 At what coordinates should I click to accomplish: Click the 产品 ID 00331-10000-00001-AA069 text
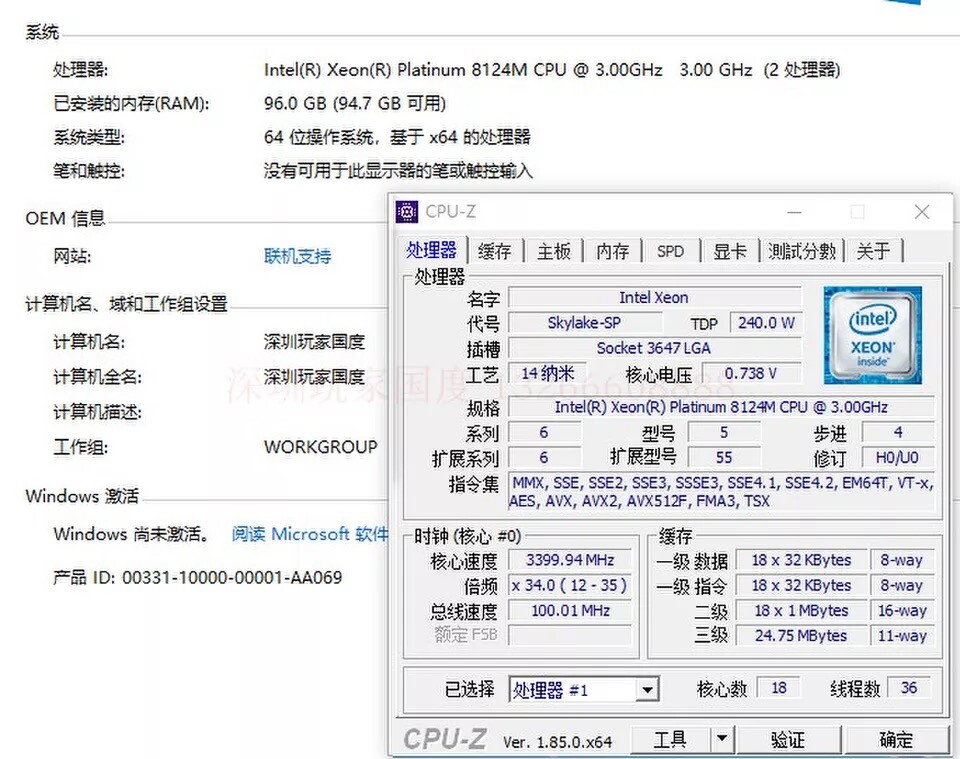[197, 577]
